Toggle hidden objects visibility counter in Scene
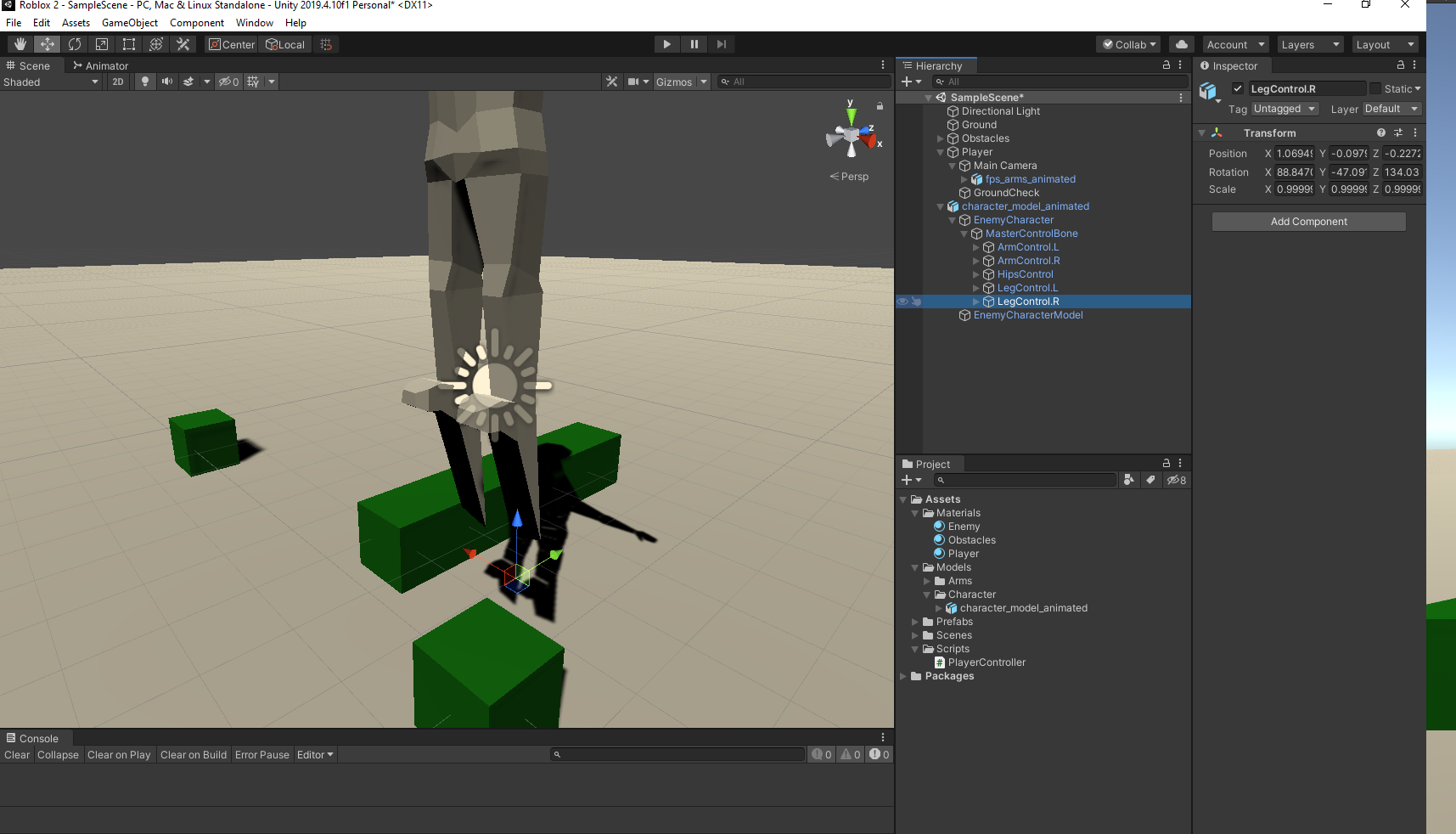Viewport: 1456px width, 834px height. [x=228, y=82]
